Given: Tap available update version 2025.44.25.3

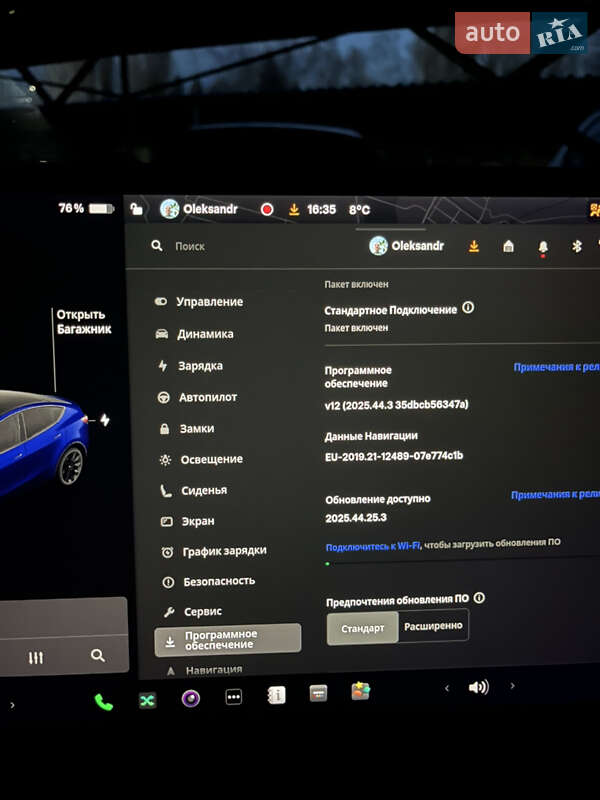Looking at the screenshot, I should point(356,518).
